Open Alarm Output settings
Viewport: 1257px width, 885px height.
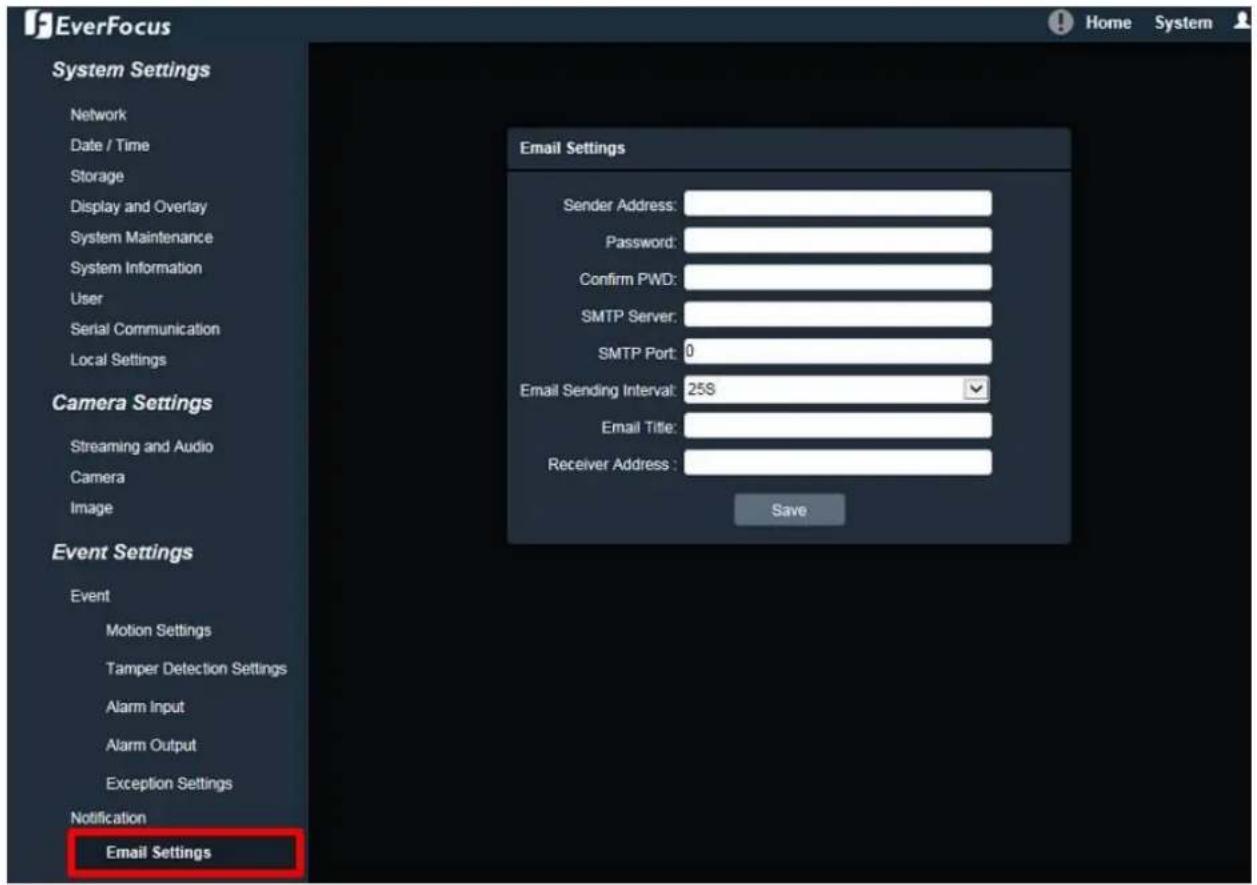150,745
